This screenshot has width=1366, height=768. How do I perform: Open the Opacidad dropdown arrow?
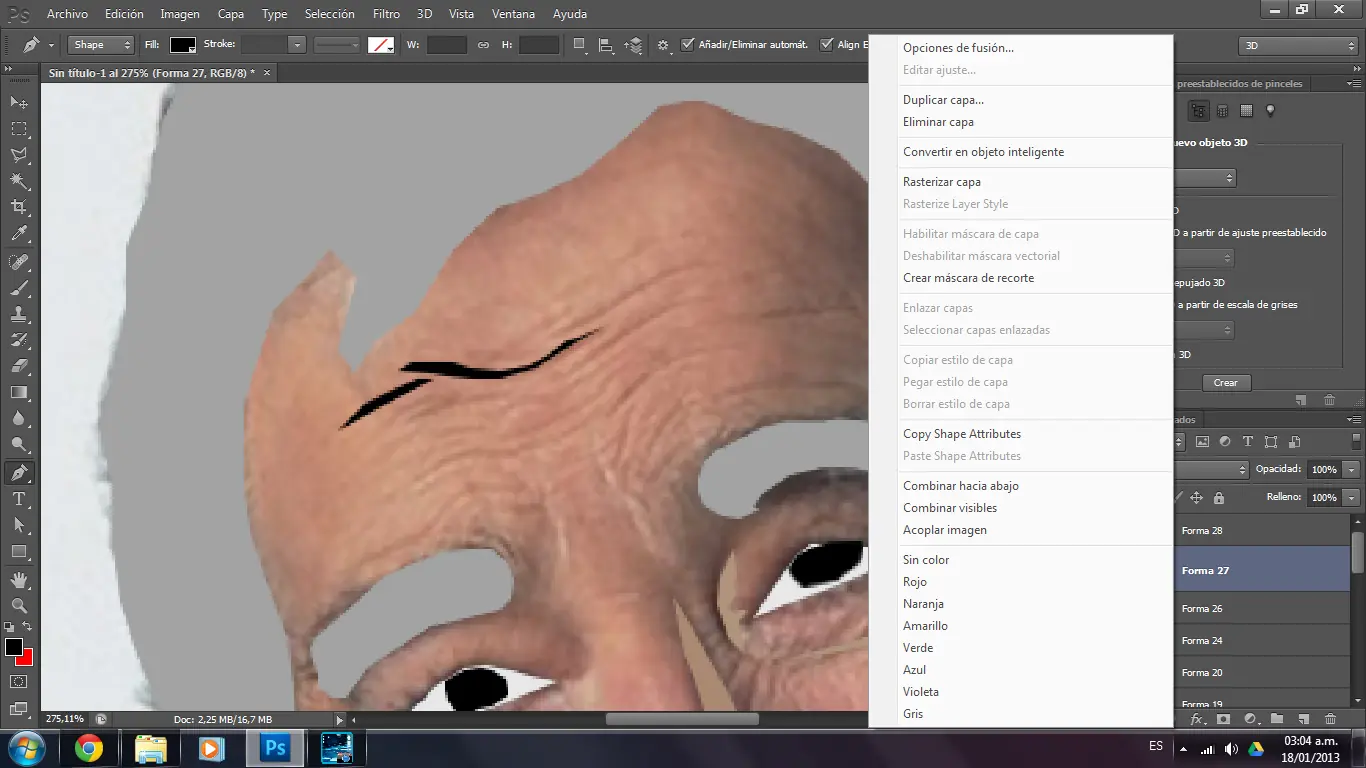point(1352,469)
